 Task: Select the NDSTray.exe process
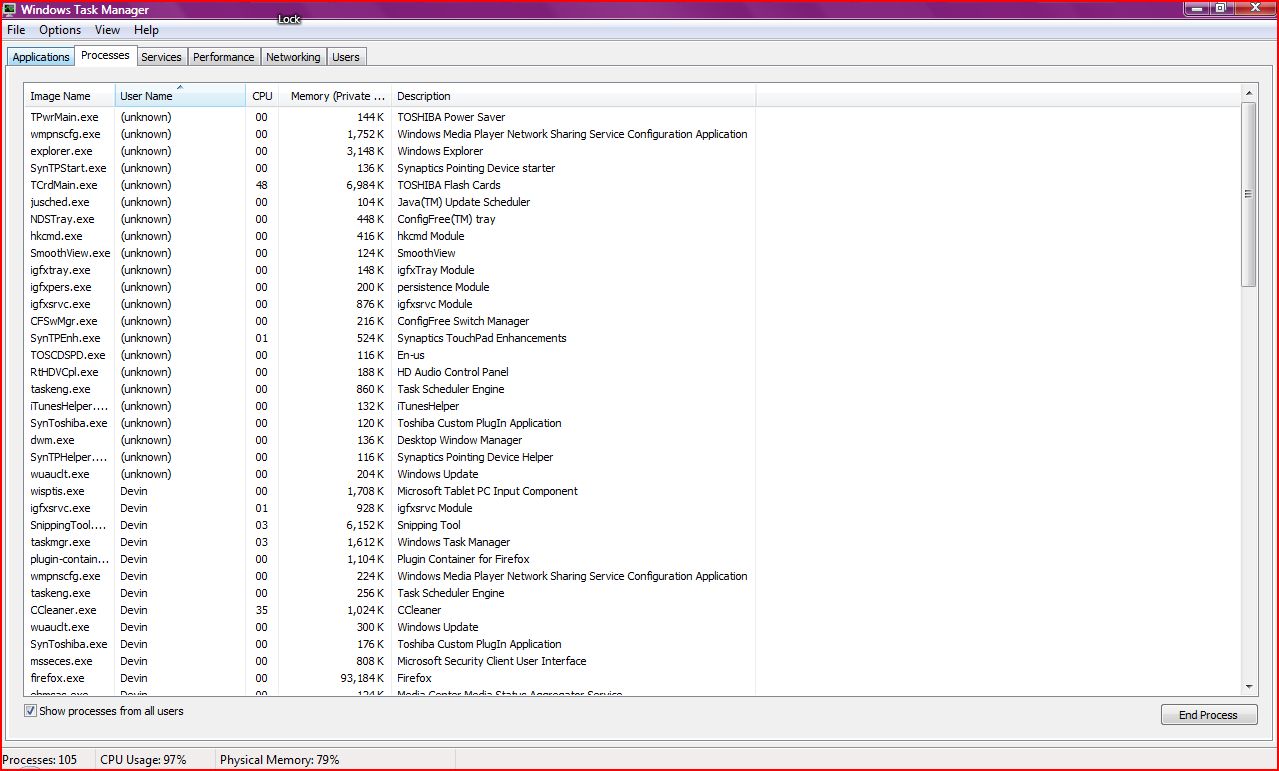tap(62, 219)
